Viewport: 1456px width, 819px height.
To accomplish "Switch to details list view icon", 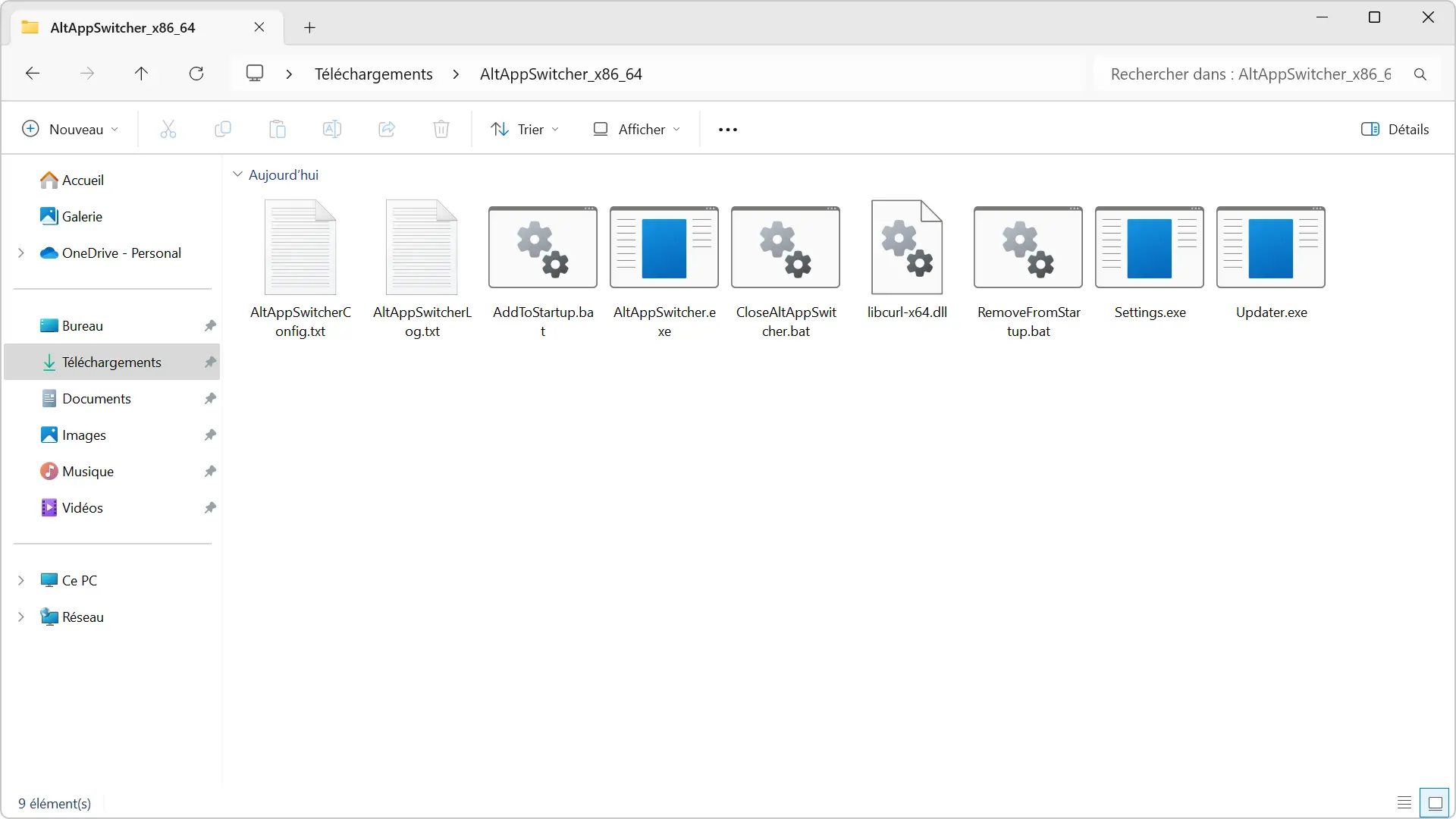I will [1404, 802].
